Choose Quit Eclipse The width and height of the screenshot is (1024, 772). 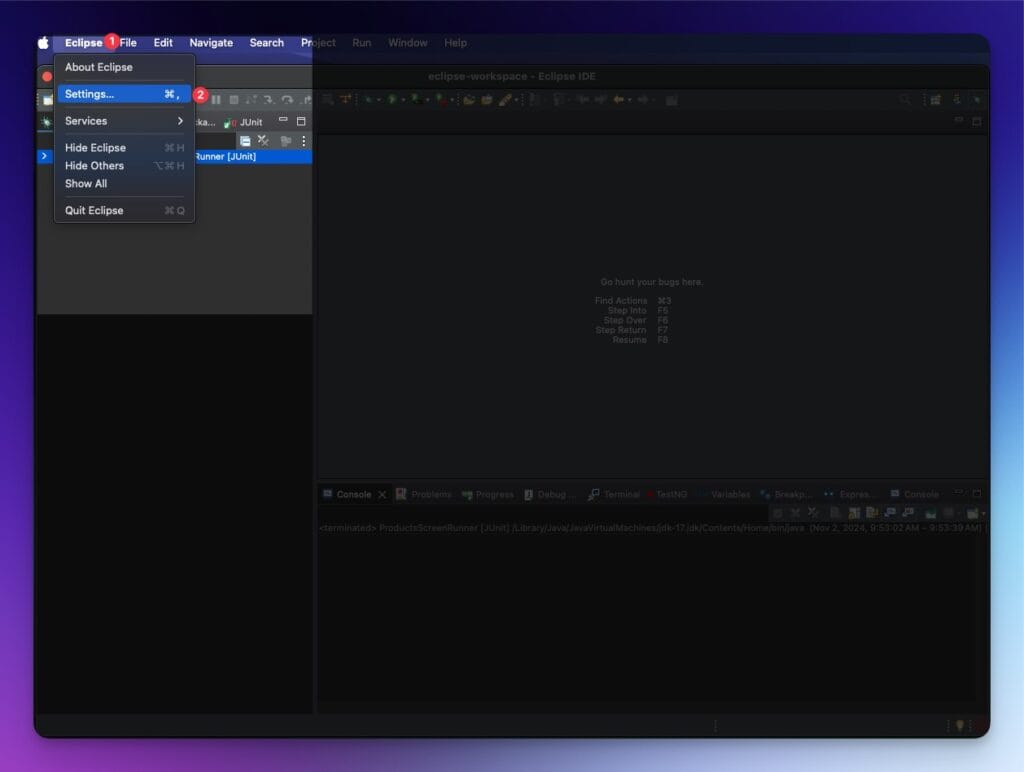124,210
